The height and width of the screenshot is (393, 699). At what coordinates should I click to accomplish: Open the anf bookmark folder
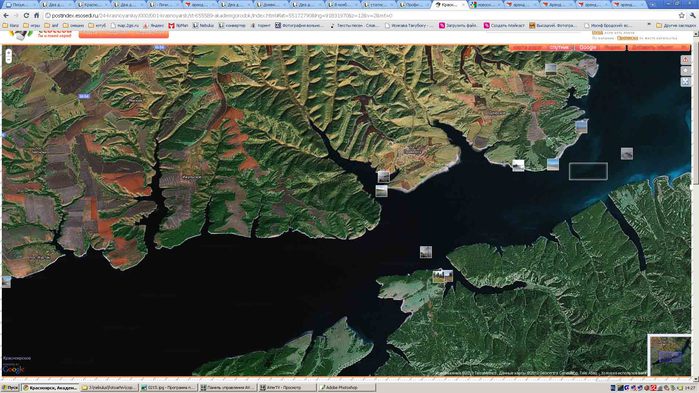pos(51,26)
